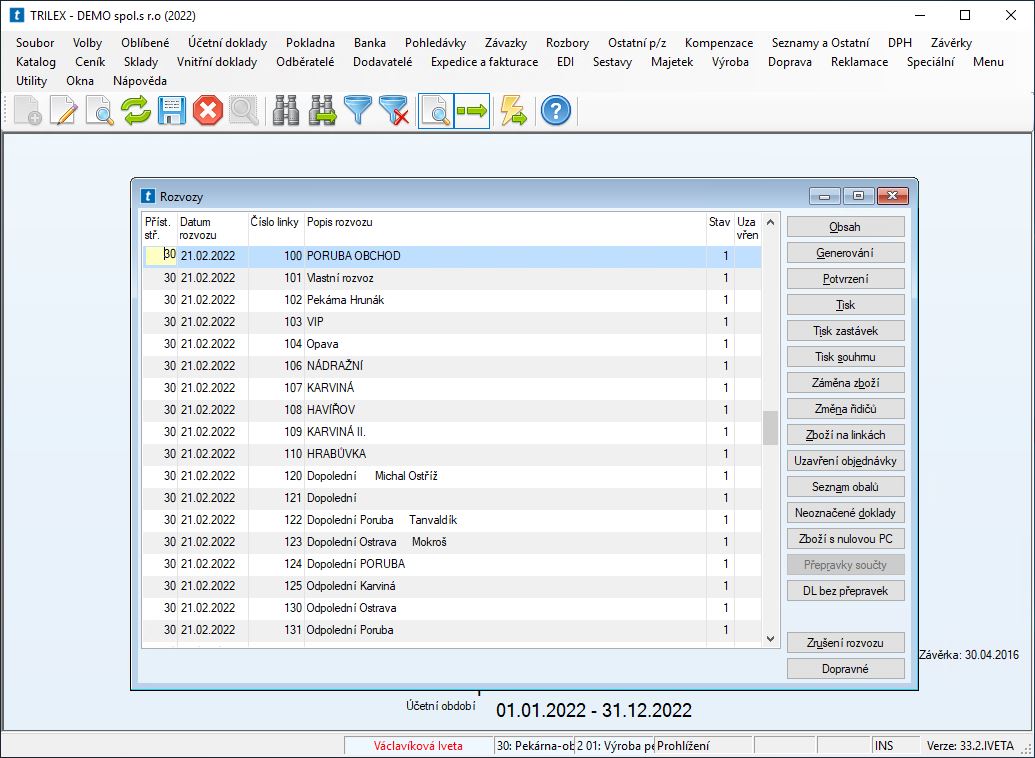This screenshot has height=758, width=1035.
Task: Click the Záměna zboží button
Action: (x=846, y=383)
